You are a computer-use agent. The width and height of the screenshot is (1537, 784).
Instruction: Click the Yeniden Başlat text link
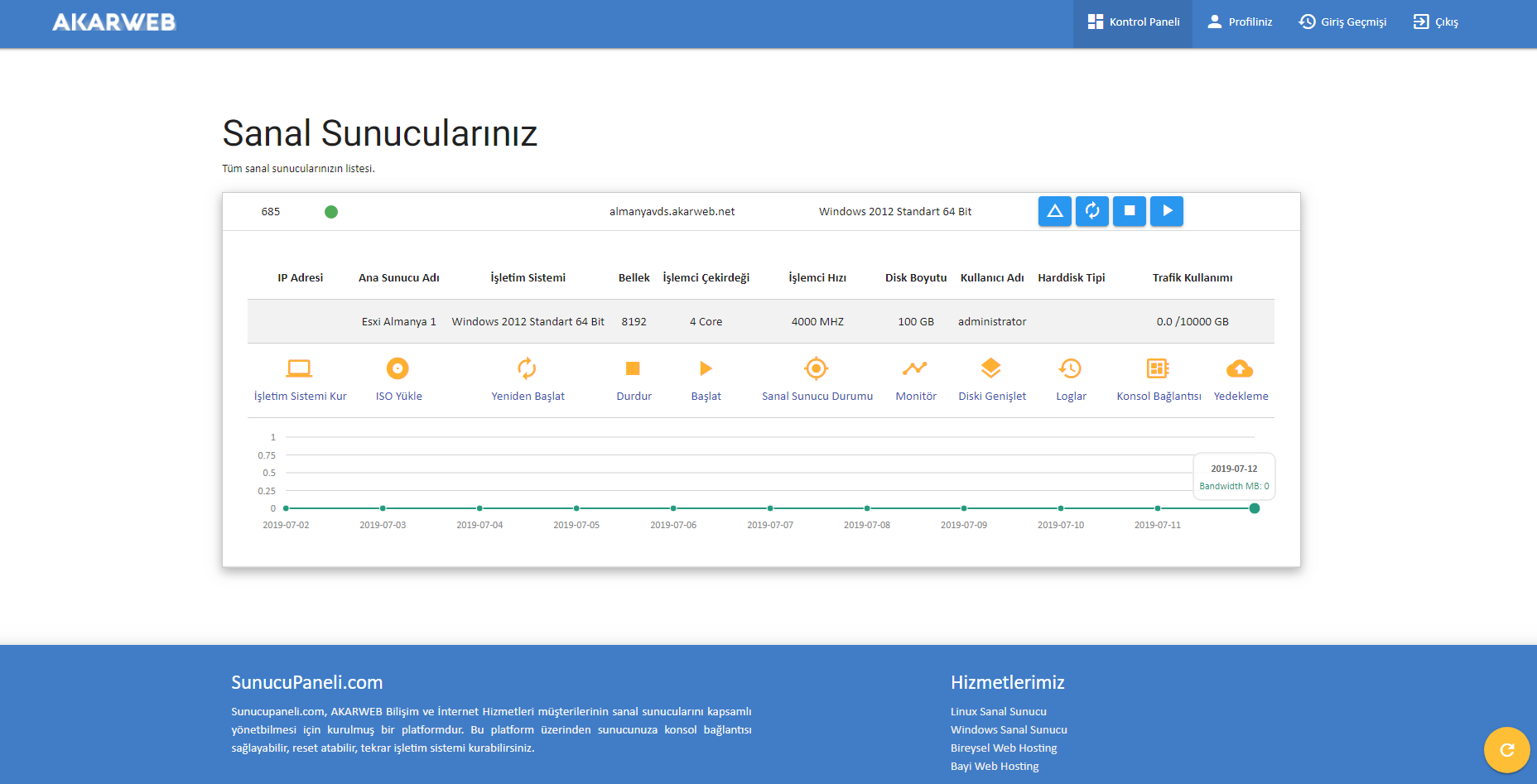coord(528,397)
